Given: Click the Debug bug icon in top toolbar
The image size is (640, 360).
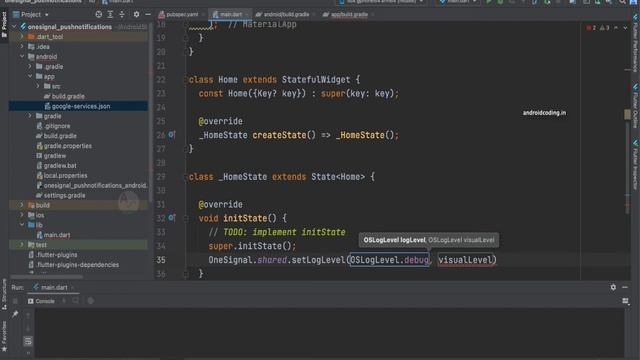Looking at the screenshot, I should tap(500, 2).
